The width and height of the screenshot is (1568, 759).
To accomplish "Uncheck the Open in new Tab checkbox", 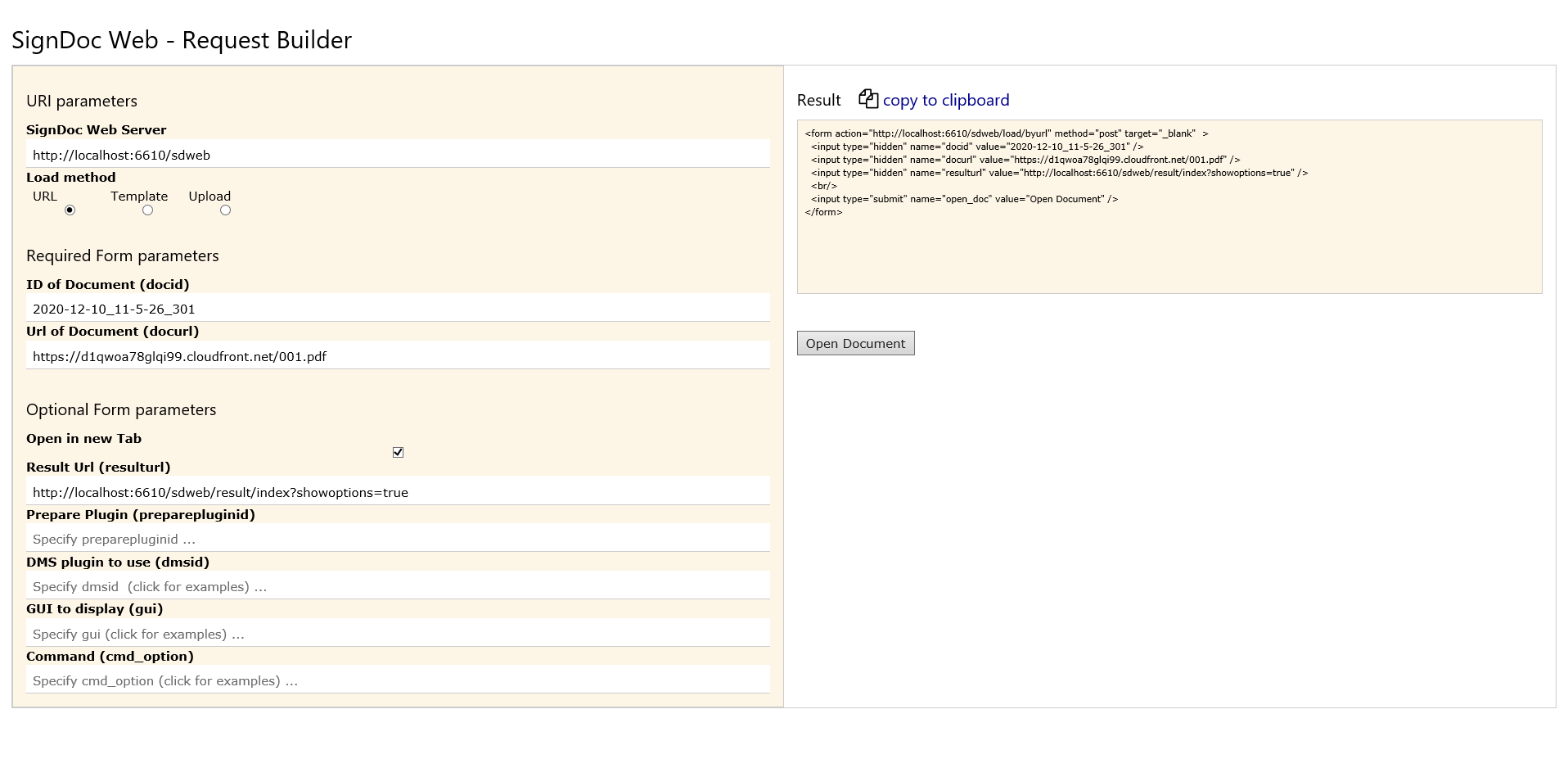I will tap(398, 453).
